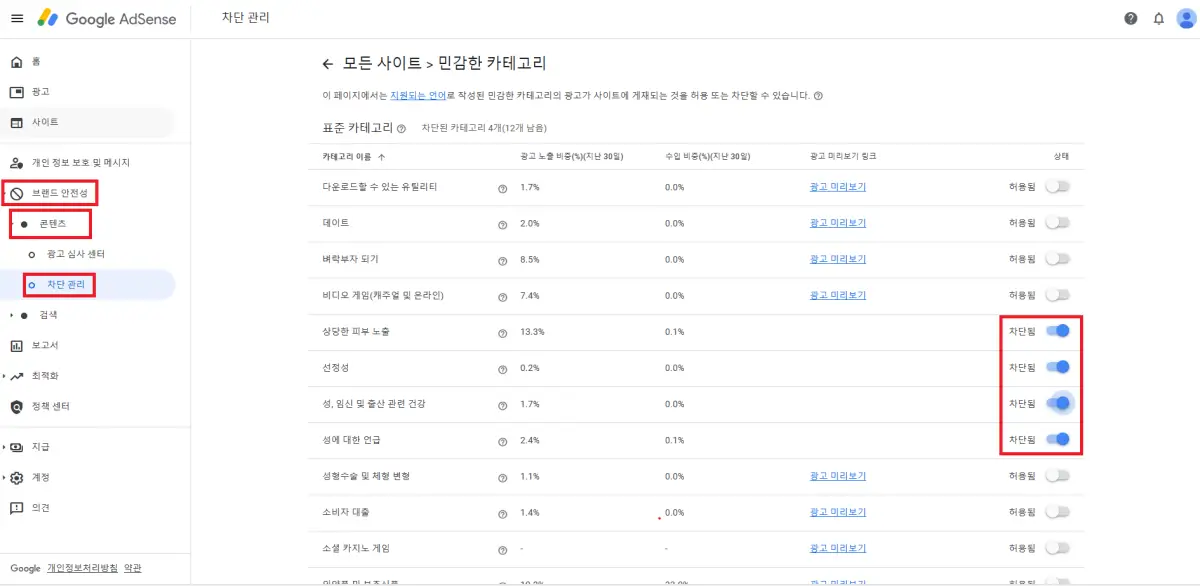Click the back arrow to 모든 사이트

point(328,63)
